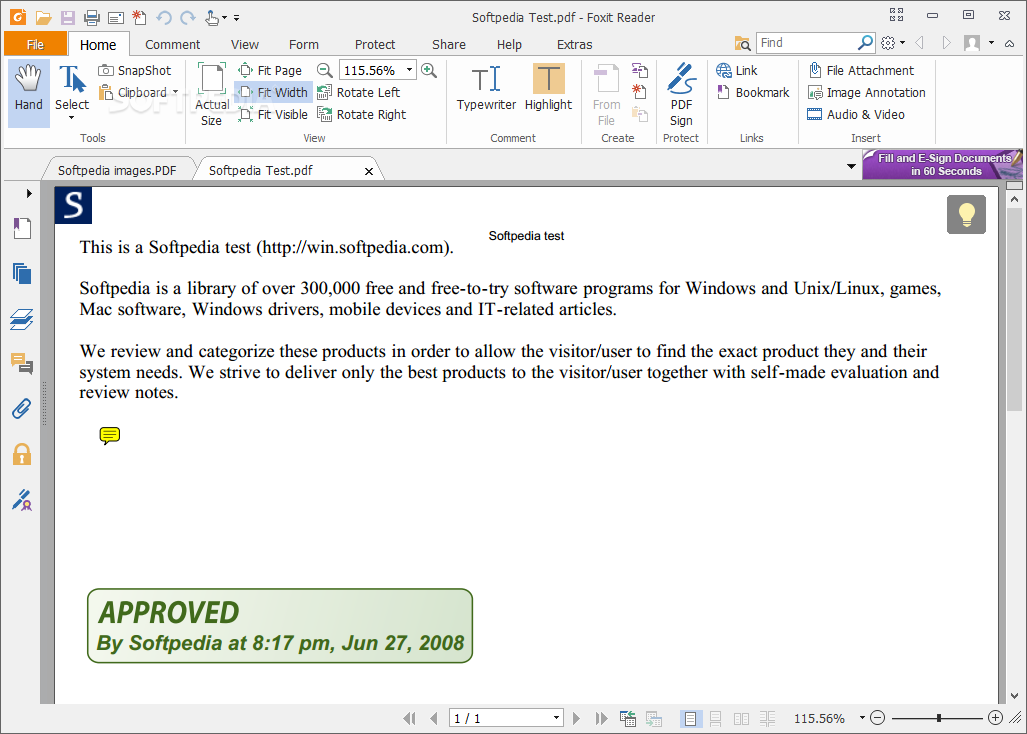
Task: Open the Clipboard dropdown arrow
Action: [176, 92]
